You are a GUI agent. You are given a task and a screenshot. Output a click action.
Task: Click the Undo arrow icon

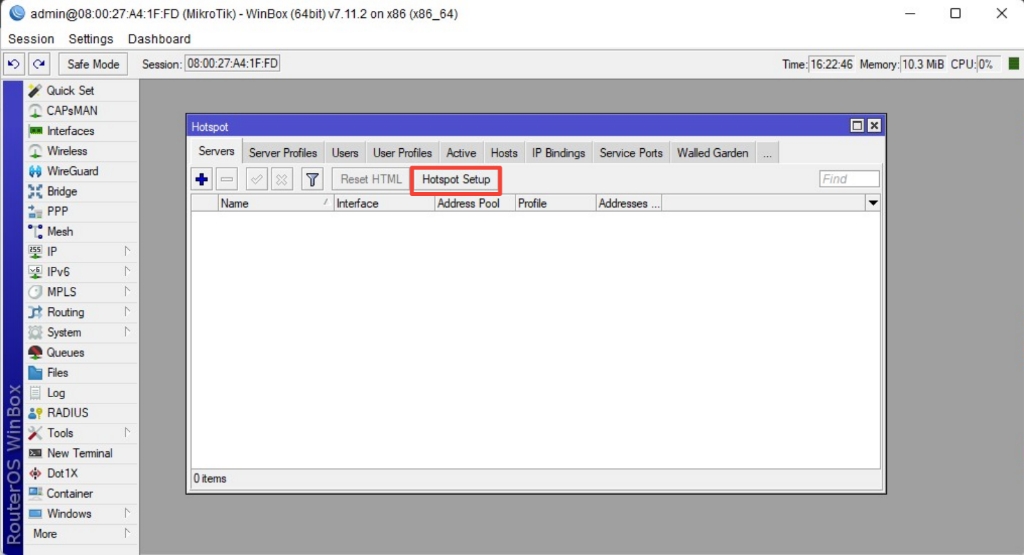tap(14, 64)
